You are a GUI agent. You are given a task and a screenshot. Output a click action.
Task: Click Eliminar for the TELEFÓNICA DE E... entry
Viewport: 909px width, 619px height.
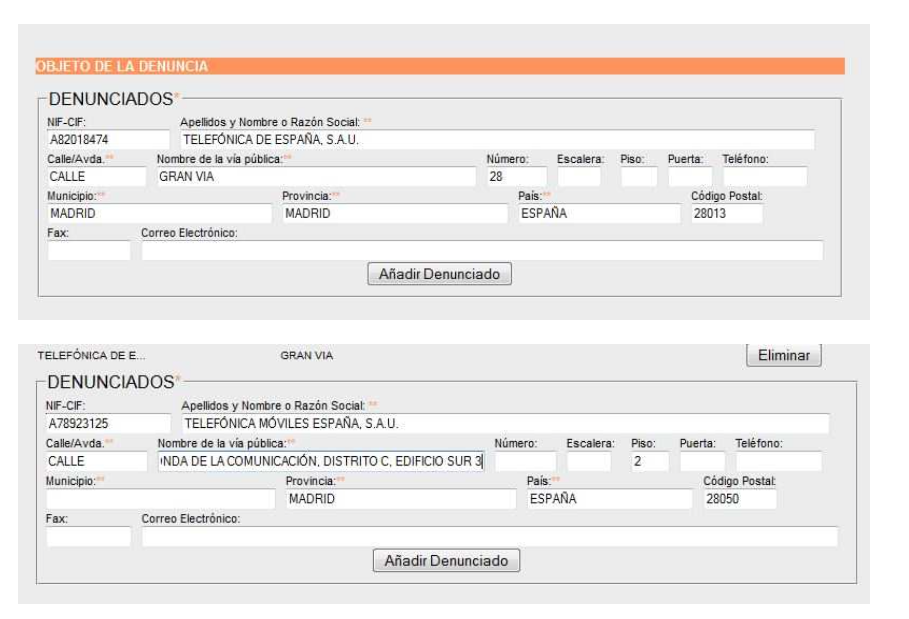pyautogui.click(x=784, y=355)
